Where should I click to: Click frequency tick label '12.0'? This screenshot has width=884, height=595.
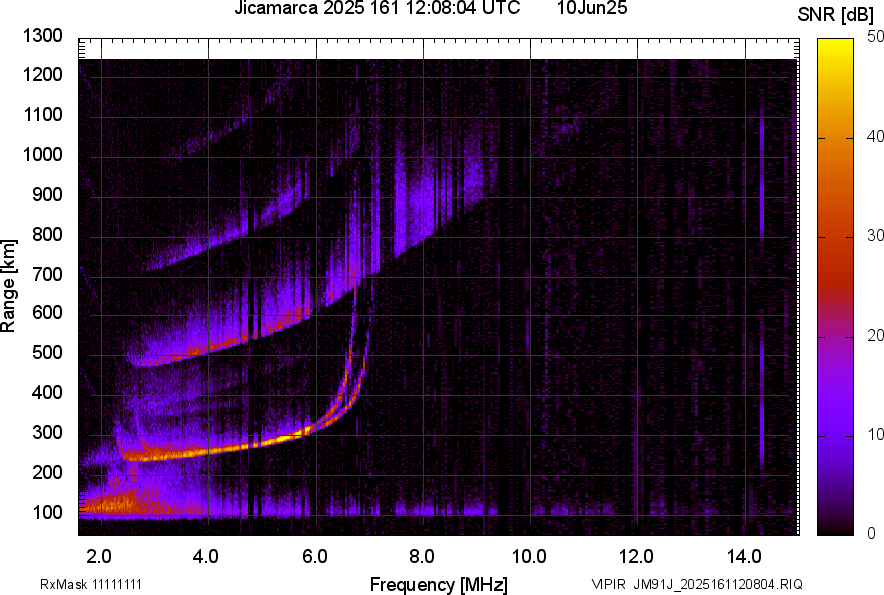pyautogui.click(x=637, y=557)
